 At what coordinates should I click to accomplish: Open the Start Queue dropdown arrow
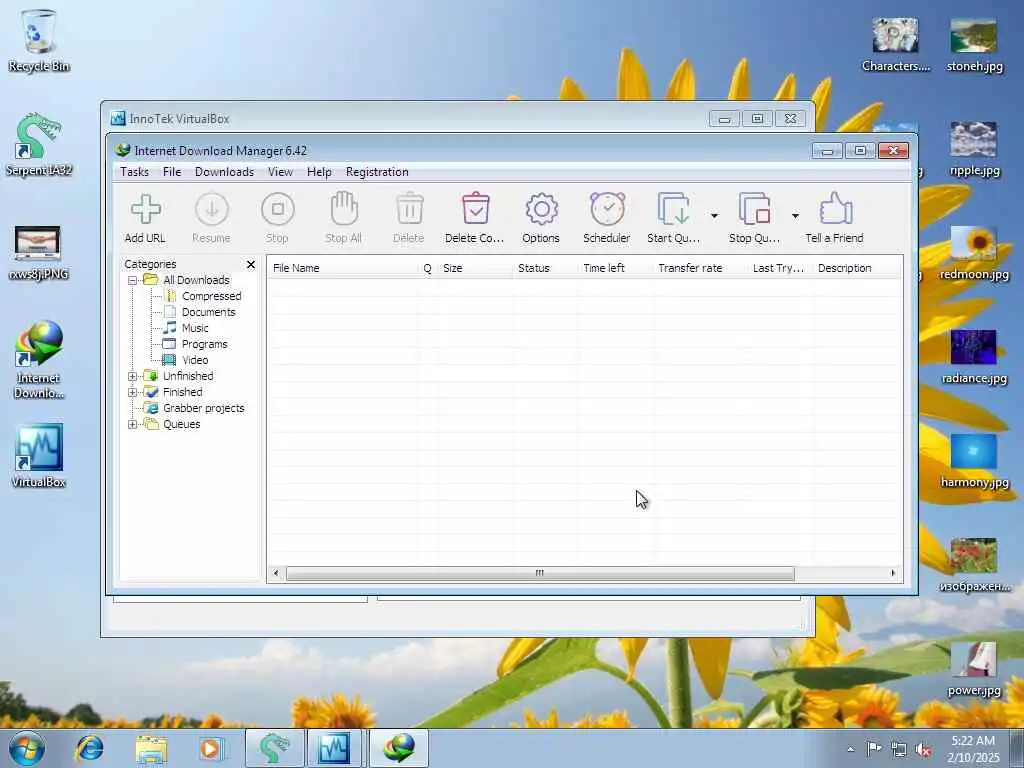[714, 216]
